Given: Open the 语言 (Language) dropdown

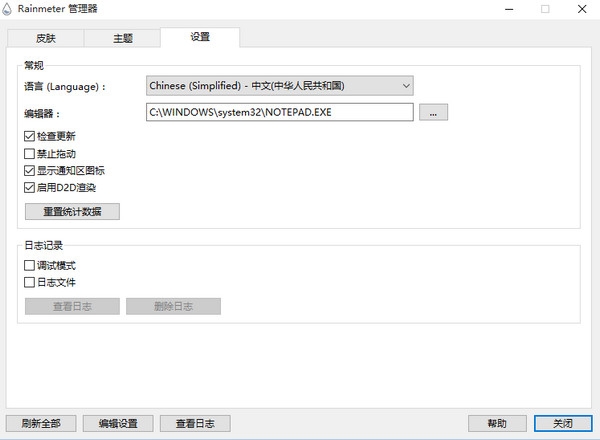Looking at the screenshot, I should tap(279, 86).
